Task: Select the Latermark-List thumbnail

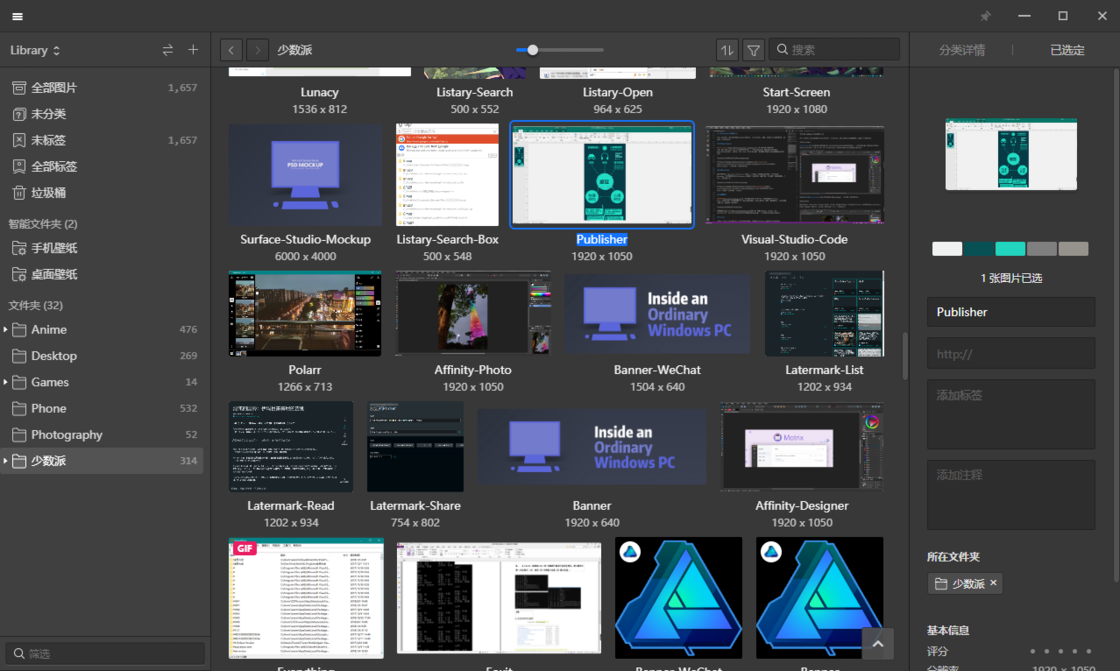Action: coord(824,314)
